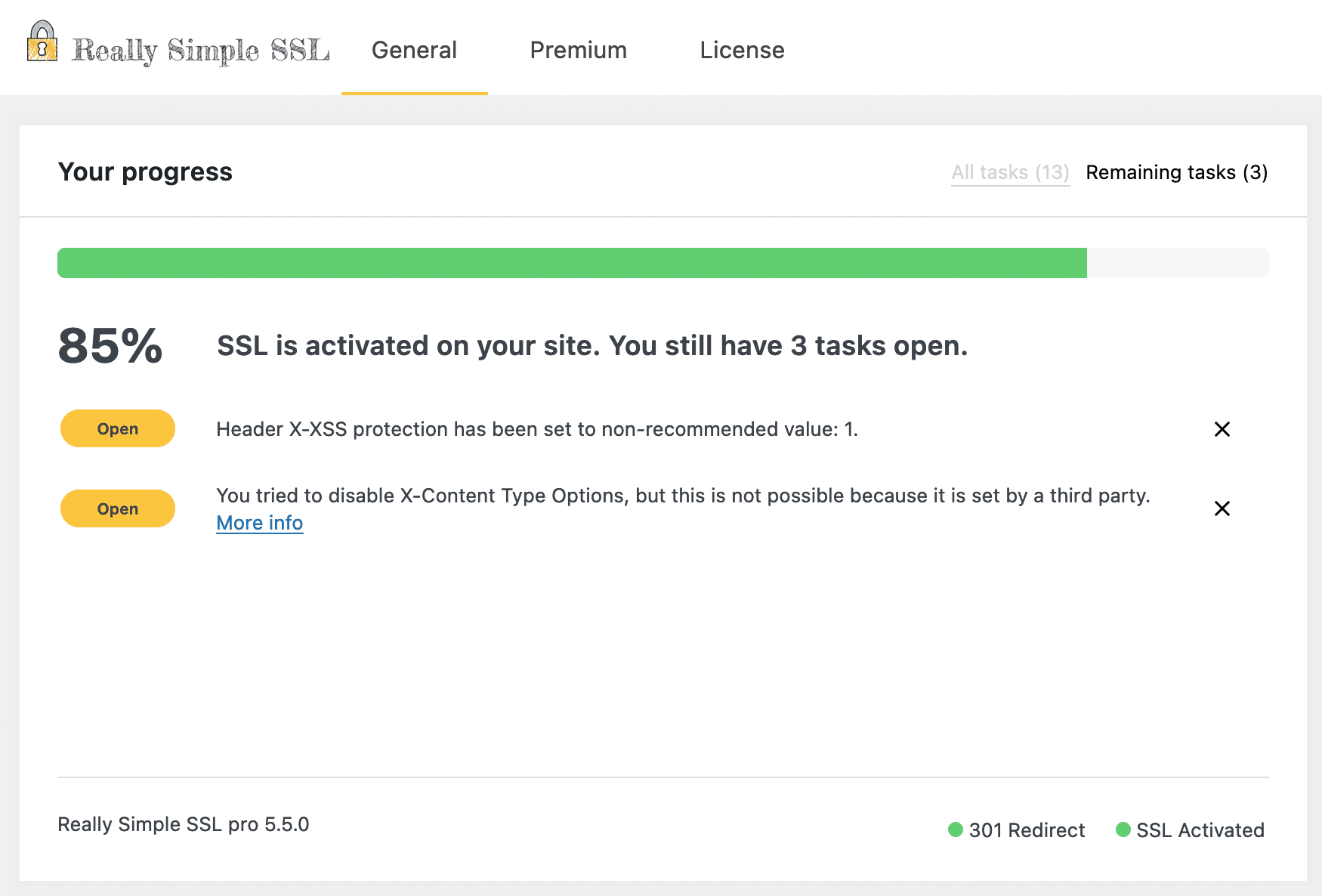Show All tasks (13)
1322x896 pixels.
pyautogui.click(x=1010, y=172)
